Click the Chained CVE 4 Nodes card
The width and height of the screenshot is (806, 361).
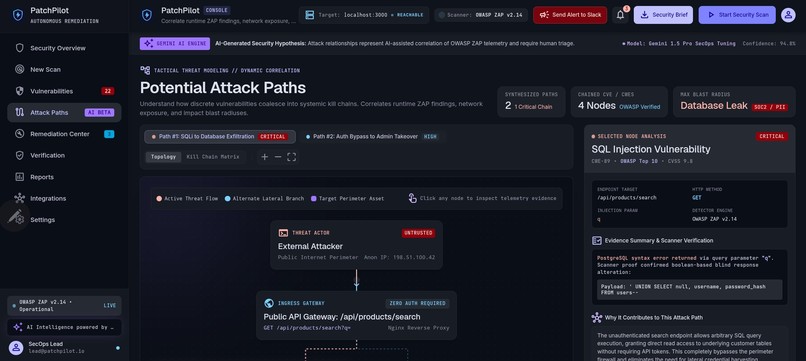pos(619,102)
